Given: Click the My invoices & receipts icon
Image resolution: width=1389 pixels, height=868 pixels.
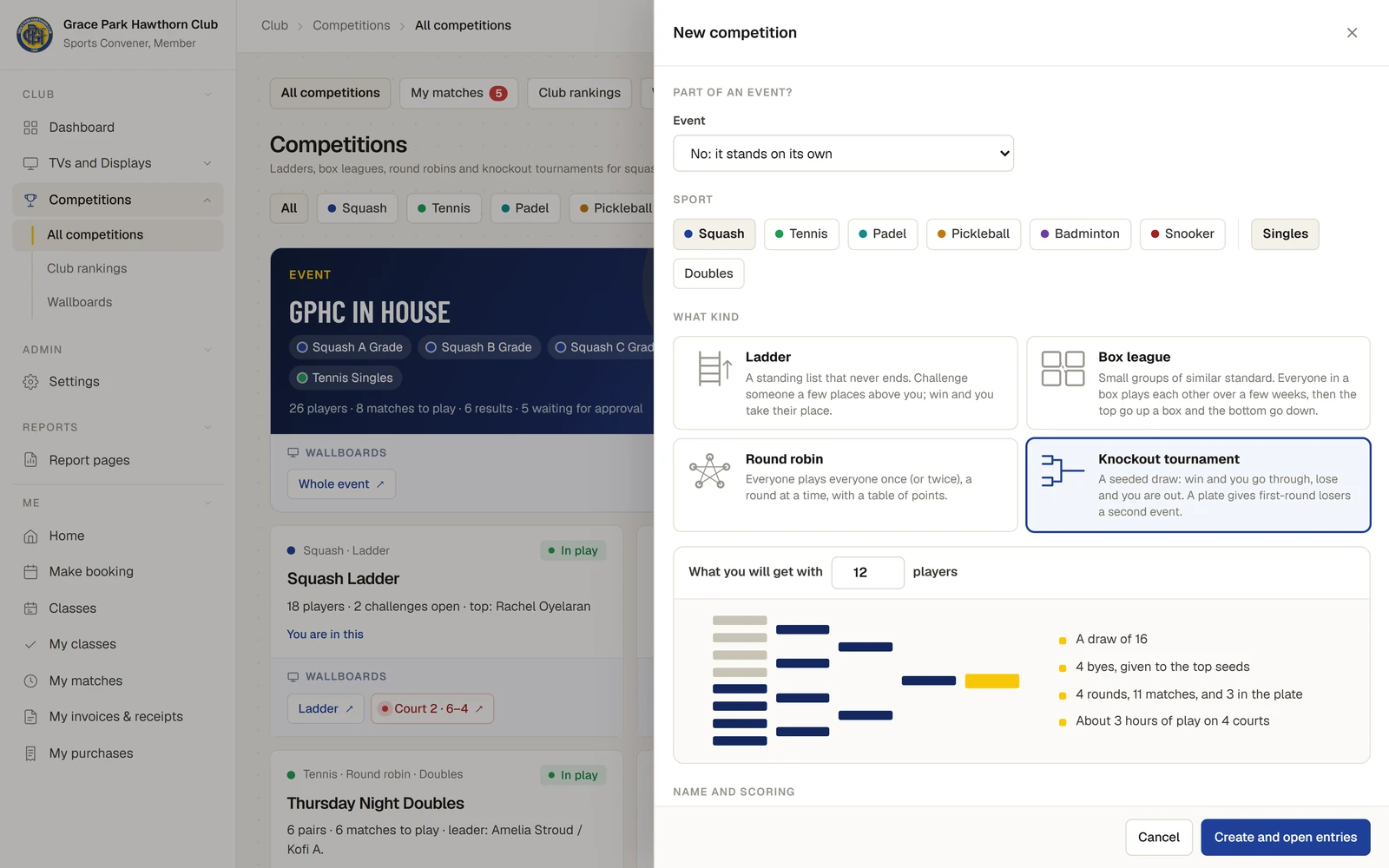Looking at the screenshot, I should 30,717.
